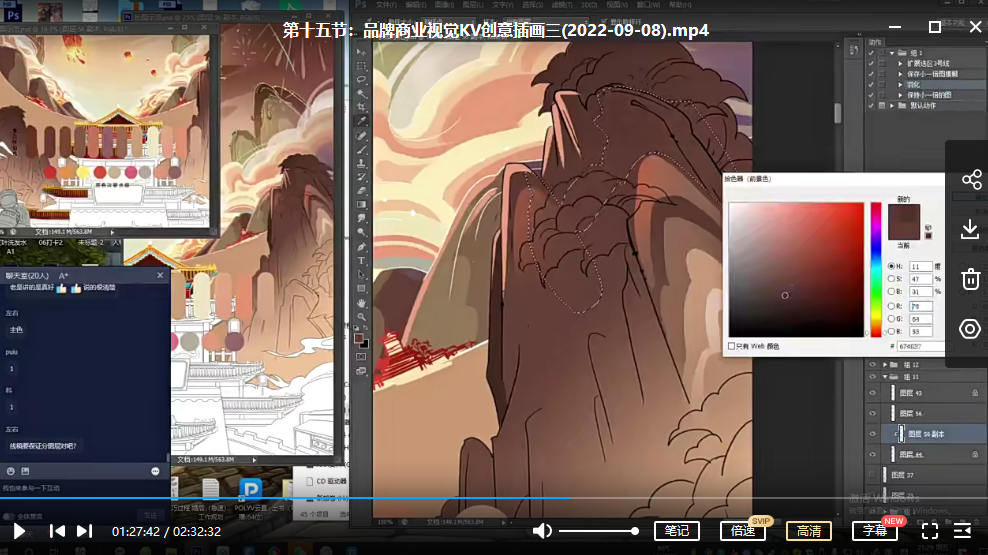Skip to the next video

pyautogui.click(x=84, y=531)
